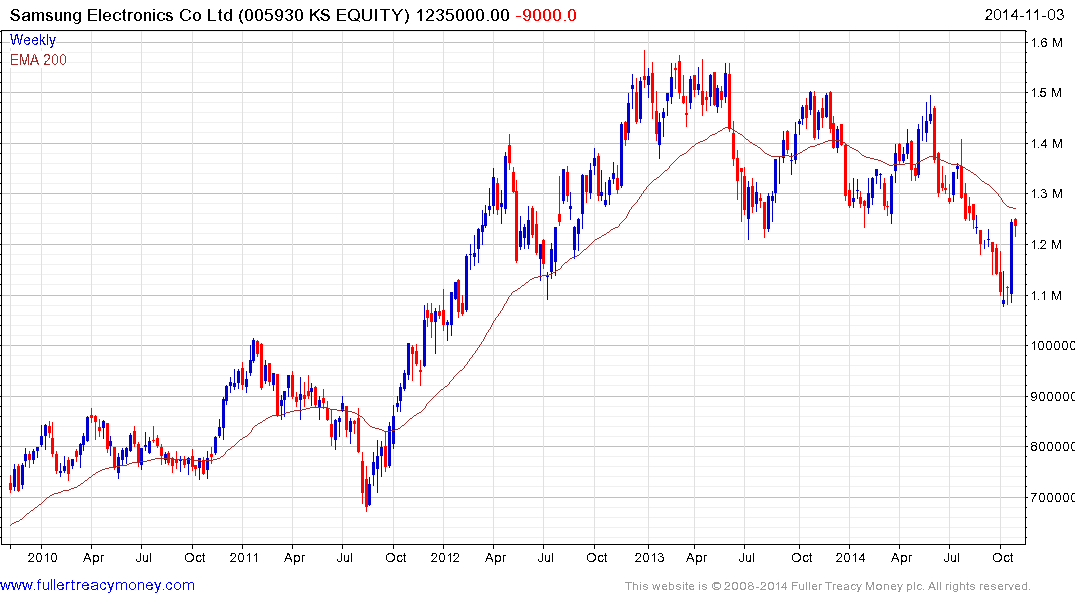1075x600 pixels.
Task: Click the 2014-11-03 date label
Action: 1024,15
